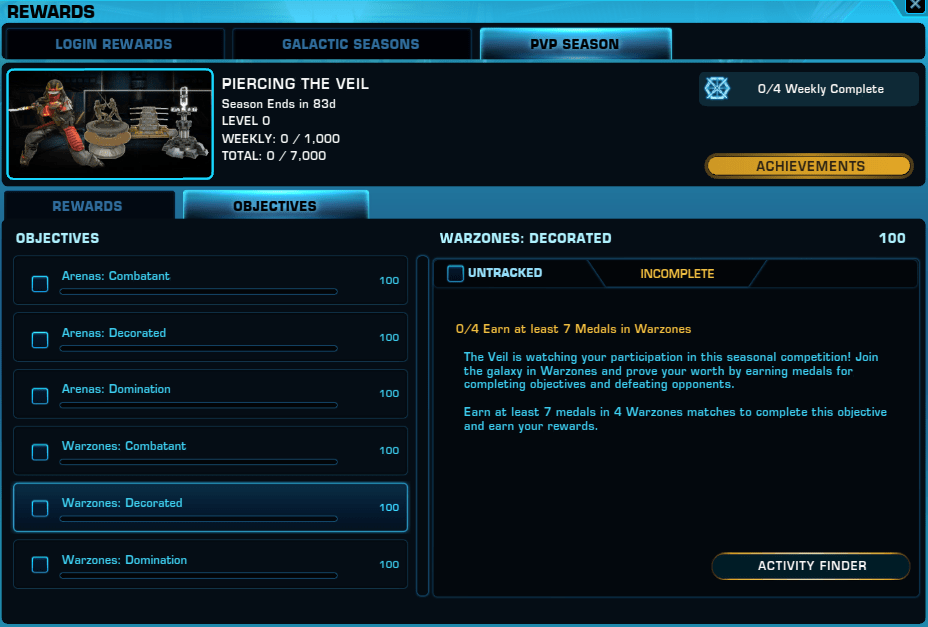Open the Achievements button
The width and height of the screenshot is (928, 627).
click(809, 166)
